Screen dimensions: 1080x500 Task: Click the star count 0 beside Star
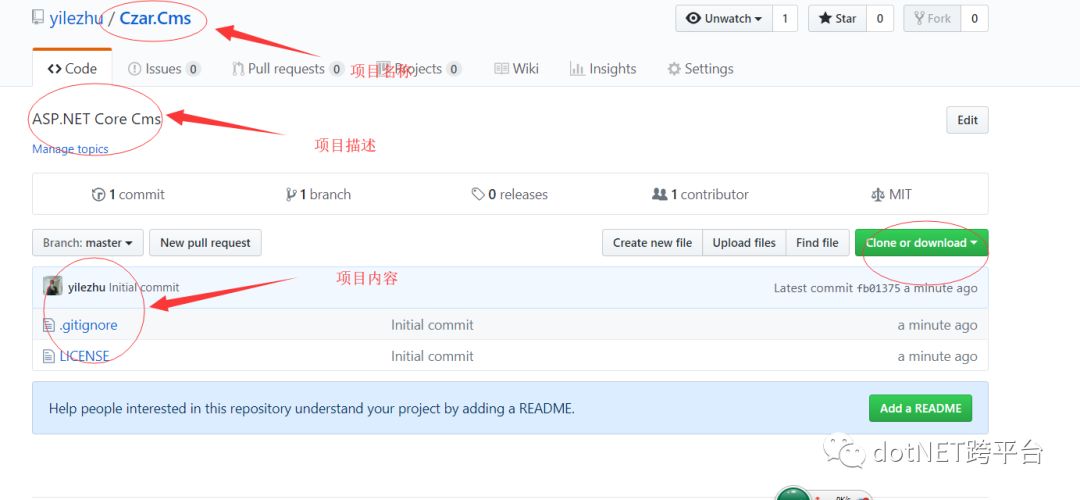(880, 19)
